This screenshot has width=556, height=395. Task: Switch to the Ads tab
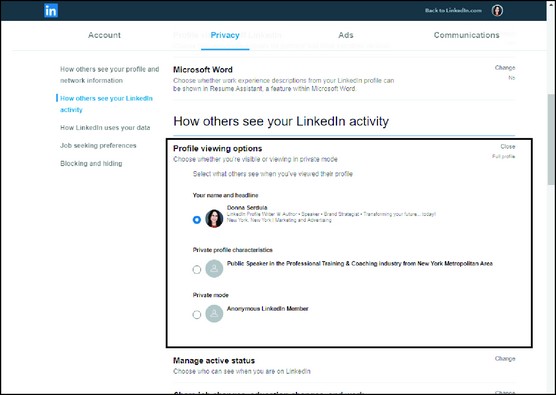[346, 35]
